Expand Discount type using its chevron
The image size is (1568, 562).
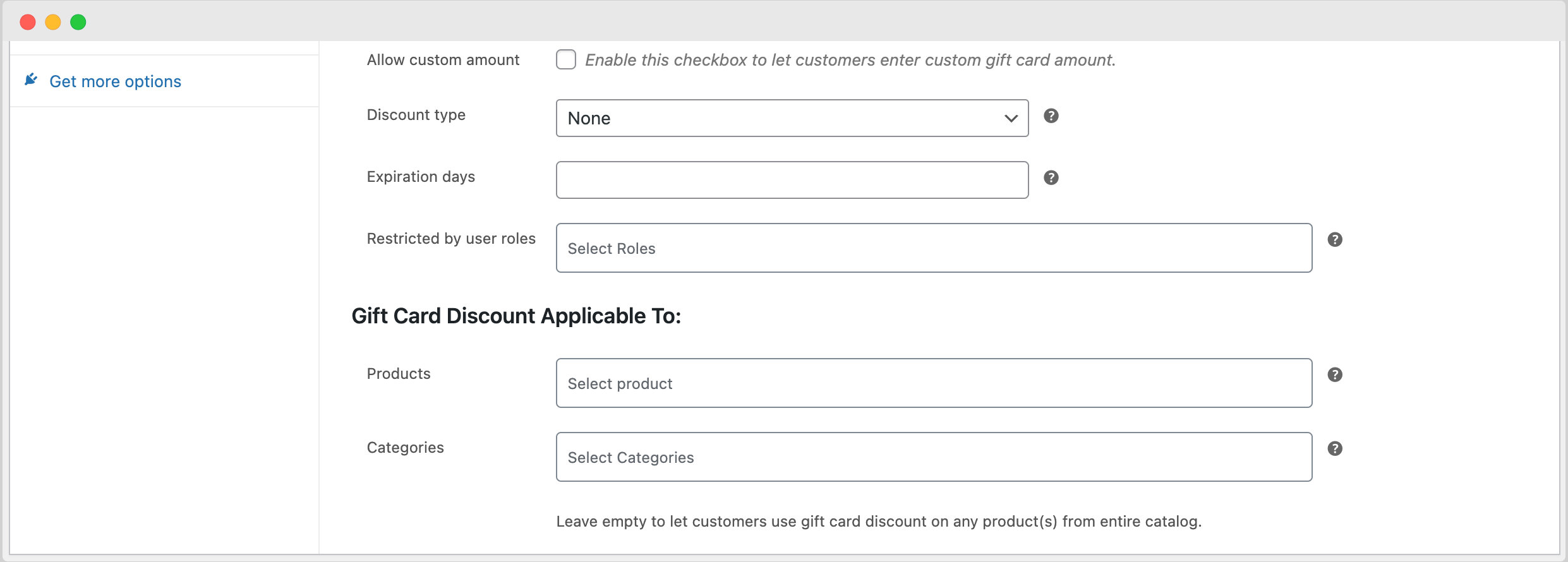pos(1010,118)
